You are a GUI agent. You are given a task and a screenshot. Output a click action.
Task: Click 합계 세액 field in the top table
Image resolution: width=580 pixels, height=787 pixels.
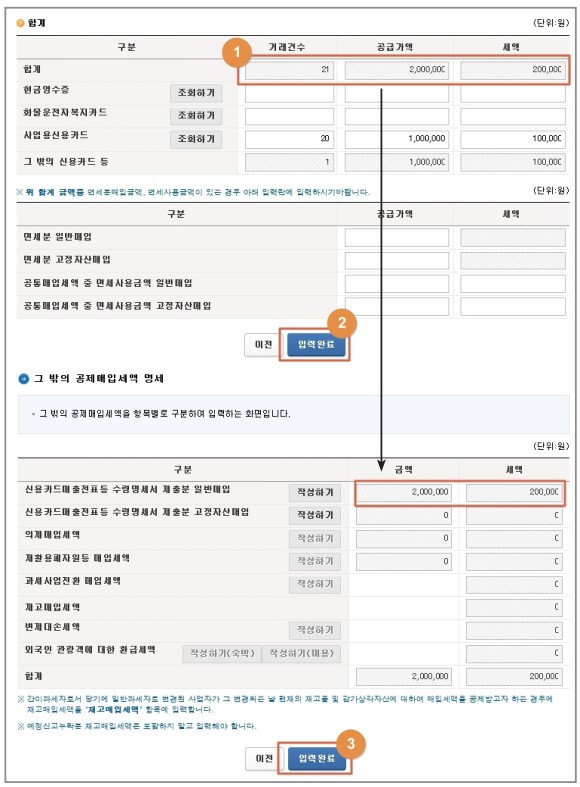513,70
